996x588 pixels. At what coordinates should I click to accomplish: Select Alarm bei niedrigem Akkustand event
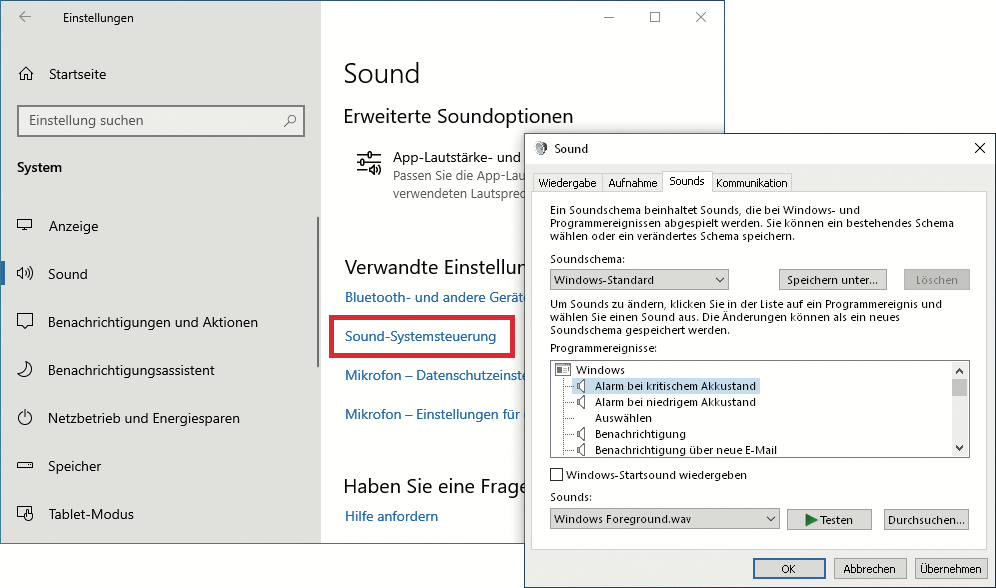pyautogui.click(x=675, y=402)
